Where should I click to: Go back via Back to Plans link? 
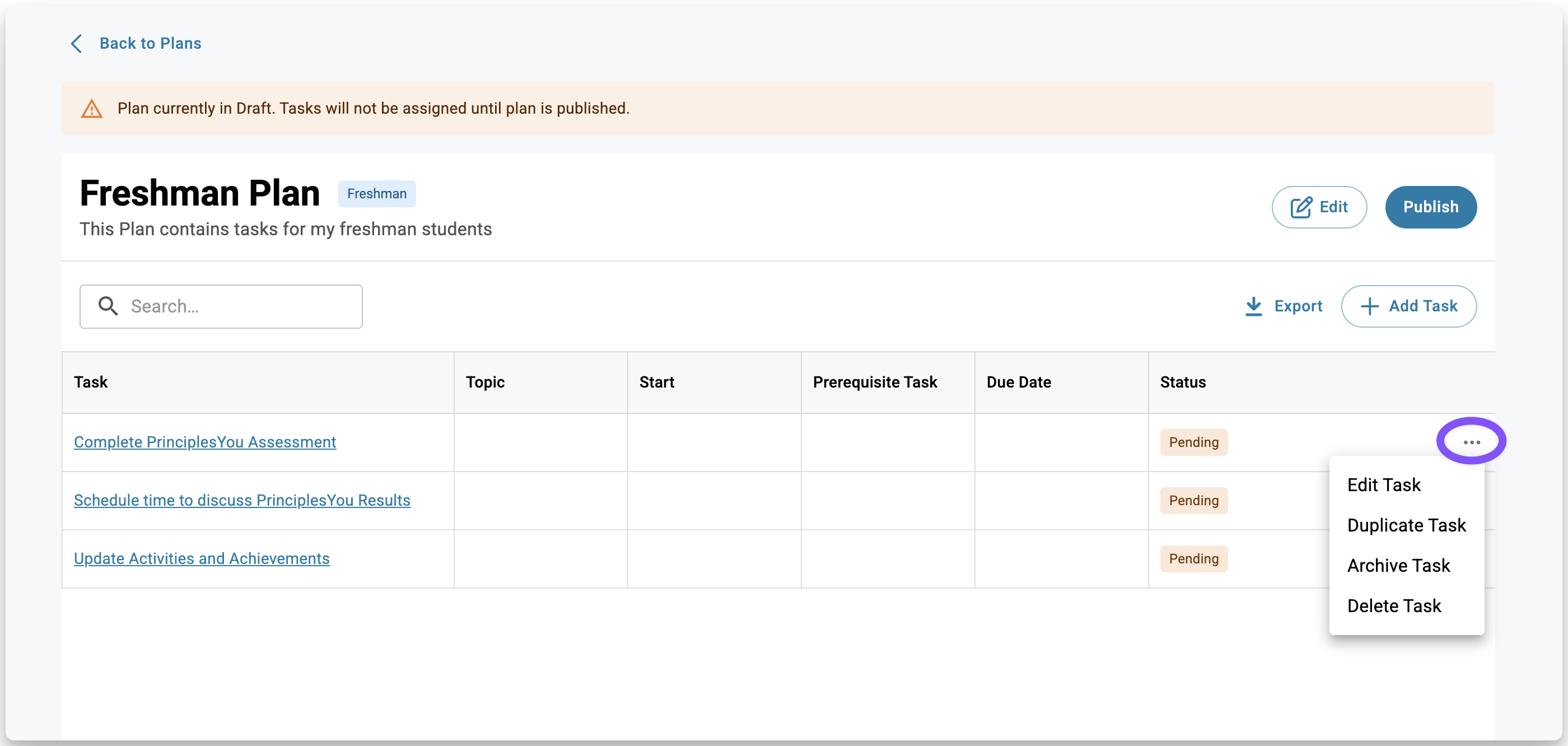pos(150,44)
